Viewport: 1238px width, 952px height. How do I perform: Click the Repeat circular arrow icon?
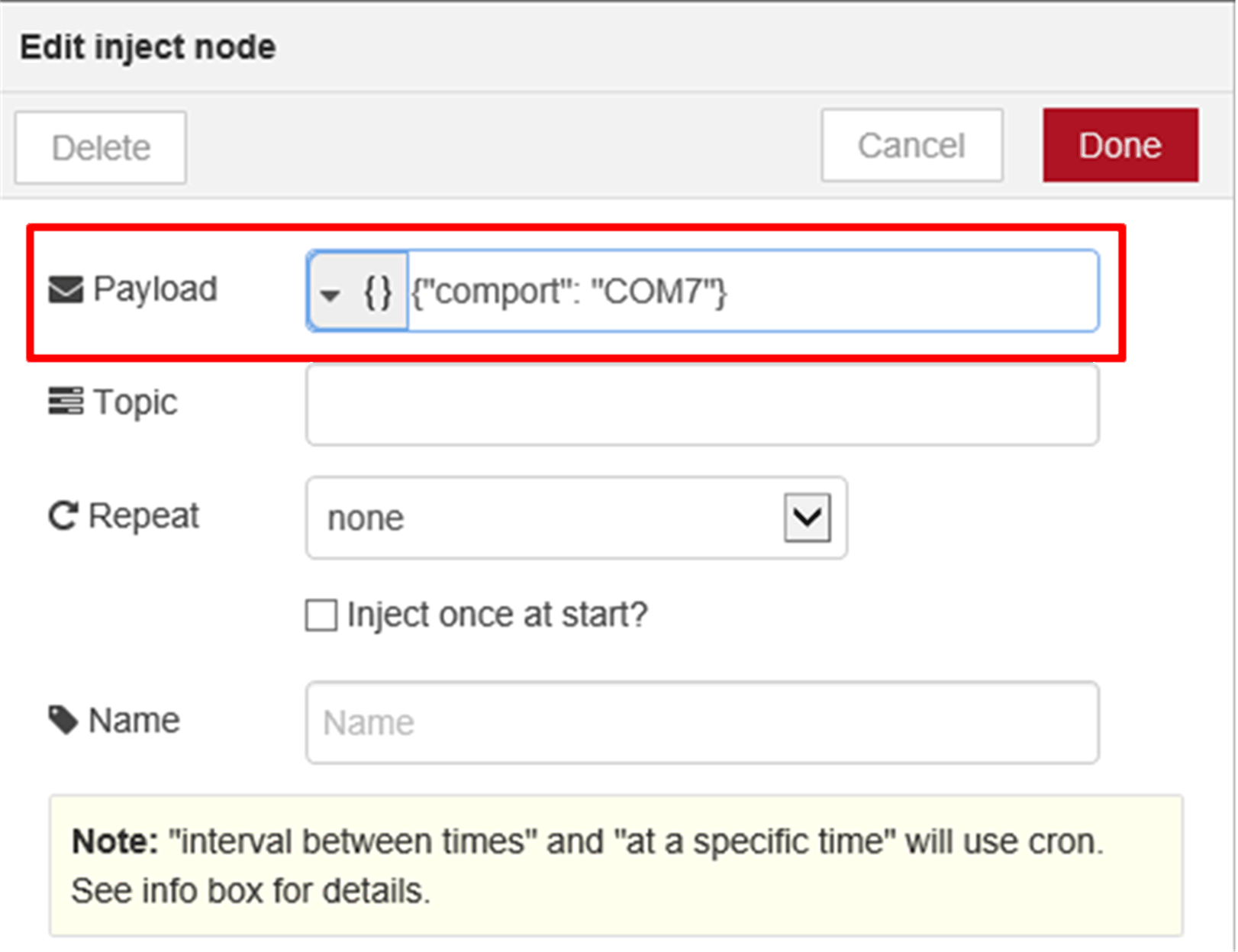click(x=63, y=516)
